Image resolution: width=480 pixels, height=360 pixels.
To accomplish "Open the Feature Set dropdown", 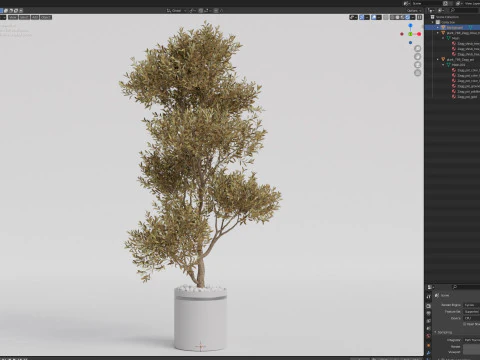I will point(471,312).
